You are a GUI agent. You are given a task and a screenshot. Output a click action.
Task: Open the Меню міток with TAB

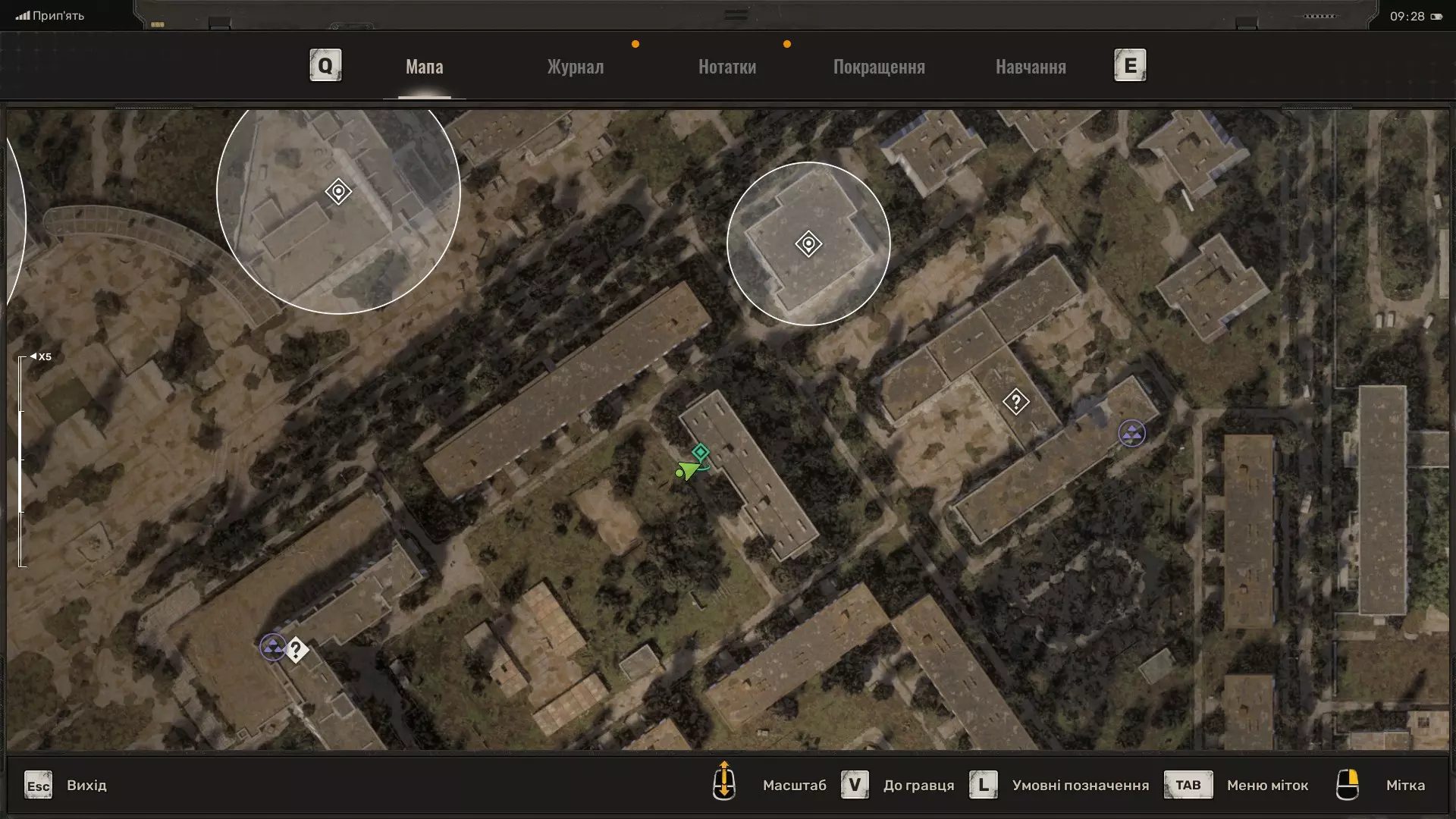(x=1188, y=785)
